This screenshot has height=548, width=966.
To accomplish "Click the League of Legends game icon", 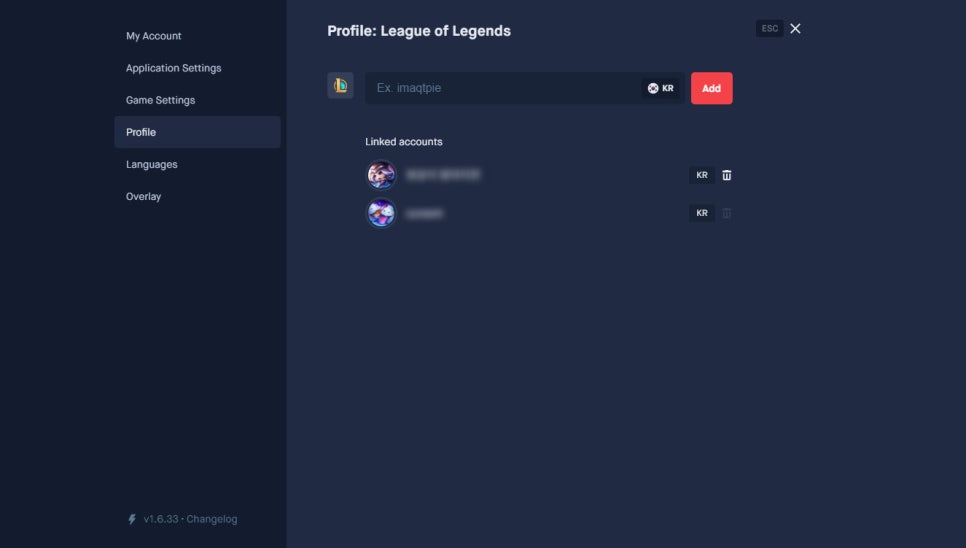I will click(340, 86).
